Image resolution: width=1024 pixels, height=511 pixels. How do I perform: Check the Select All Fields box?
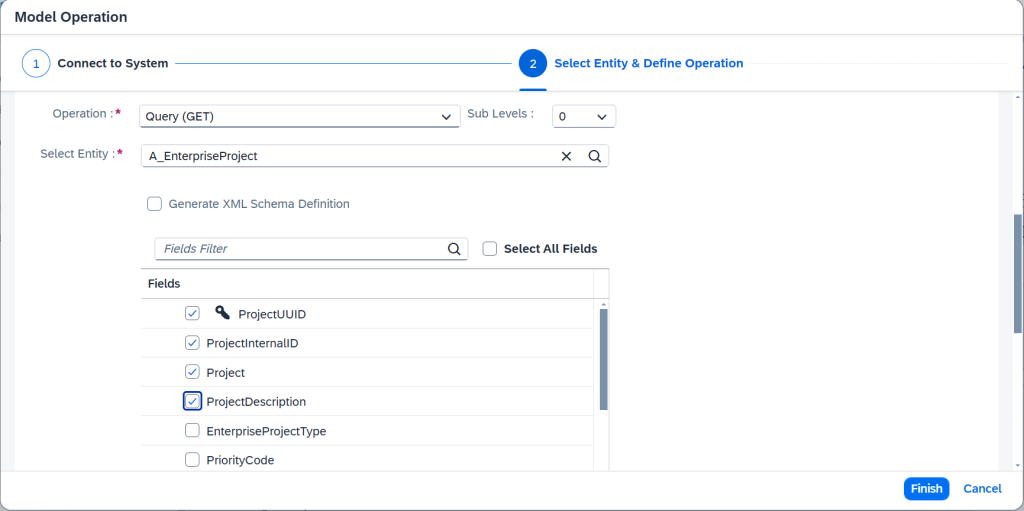point(490,249)
